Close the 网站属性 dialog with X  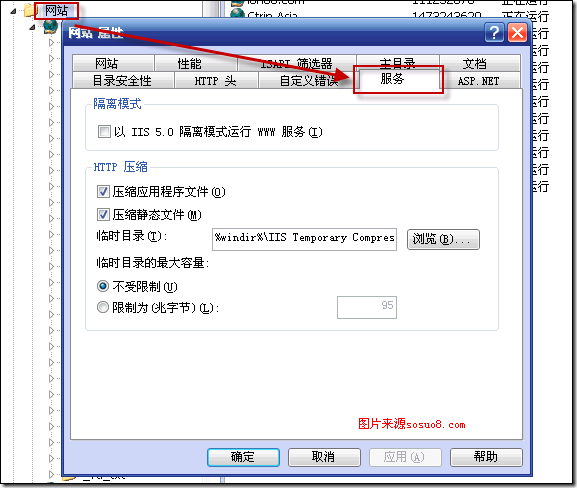coord(517,33)
